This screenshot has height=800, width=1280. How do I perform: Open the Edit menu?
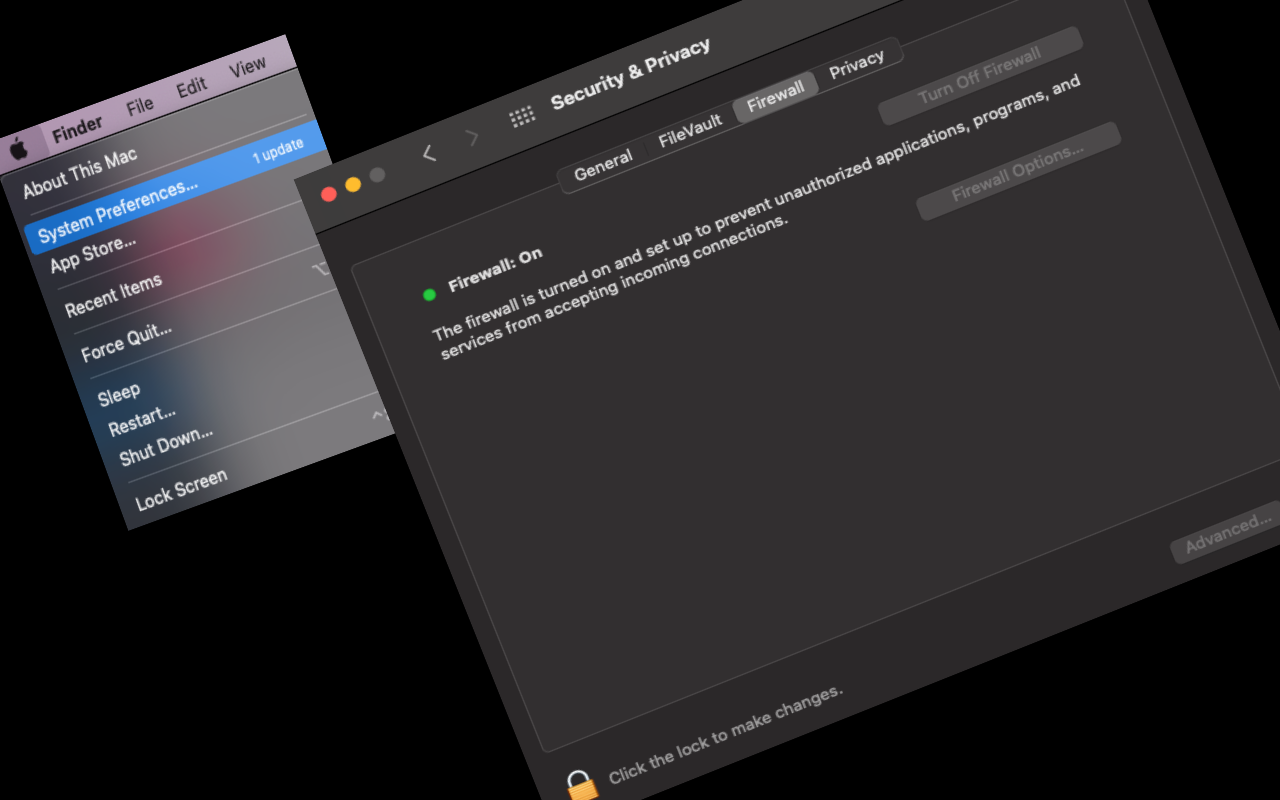tap(191, 88)
